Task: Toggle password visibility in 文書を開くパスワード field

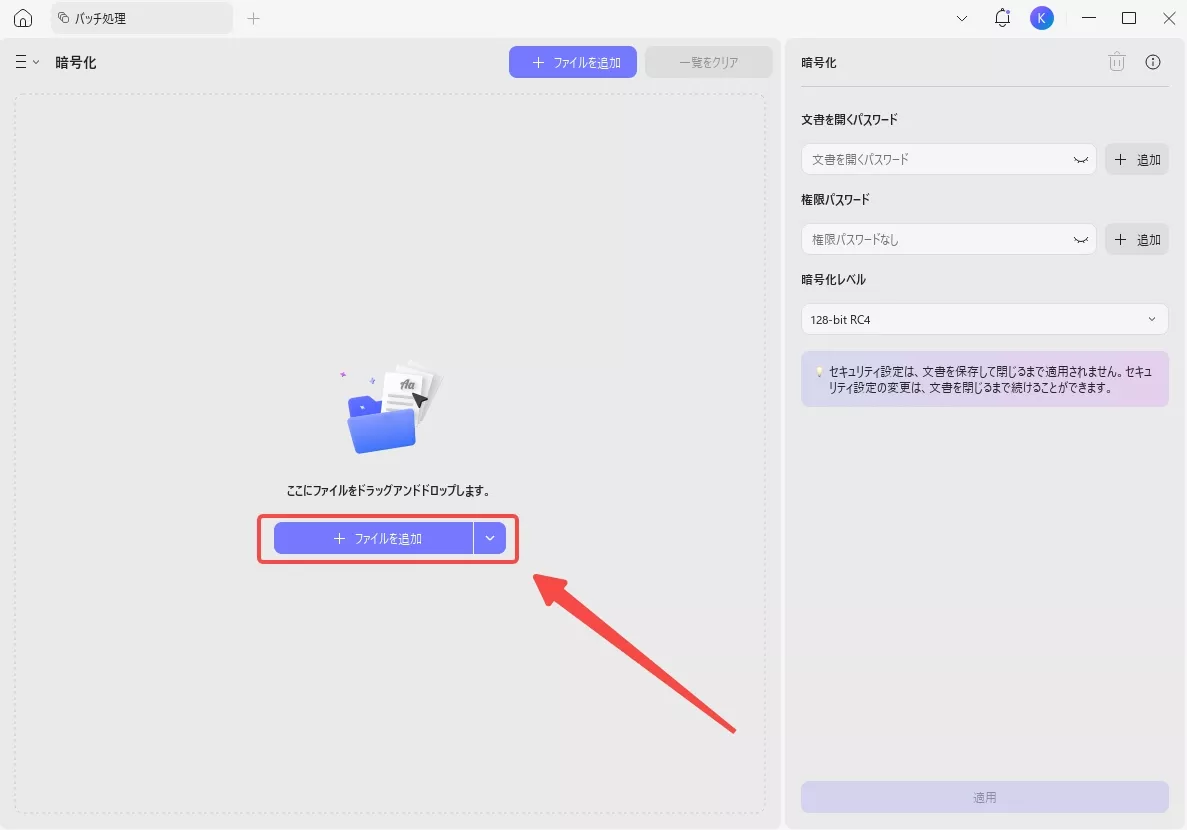Action: click(1079, 159)
